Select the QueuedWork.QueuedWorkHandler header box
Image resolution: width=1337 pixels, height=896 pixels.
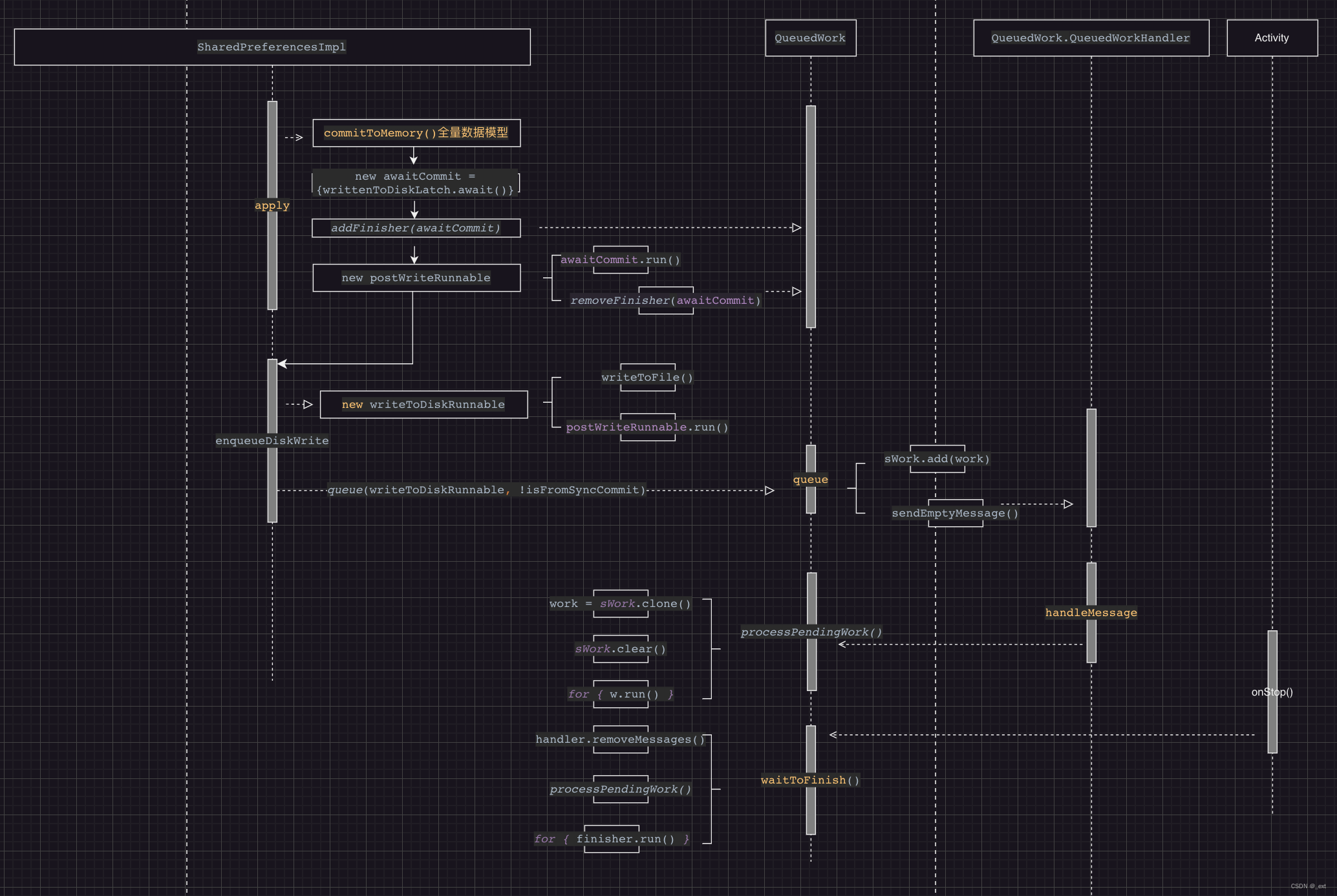[x=1091, y=37]
